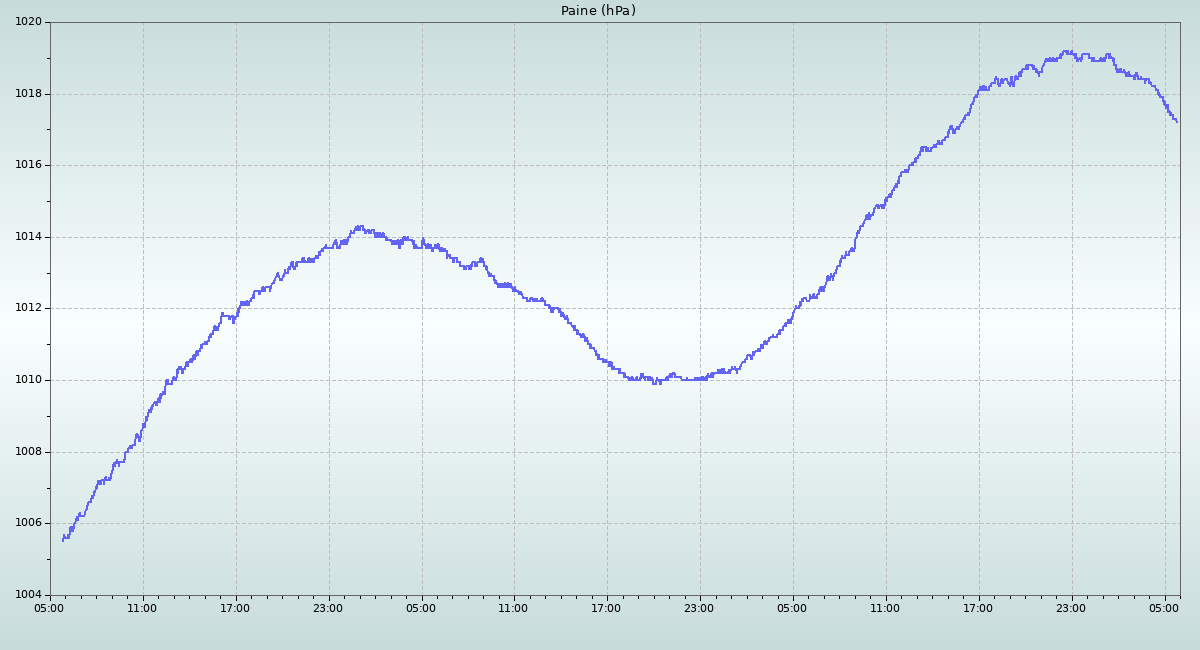This screenshot has height=650, width=1200.
Task: Select the 1018 y-axis label
Action: pyautogui.click(x=27, y=94)
